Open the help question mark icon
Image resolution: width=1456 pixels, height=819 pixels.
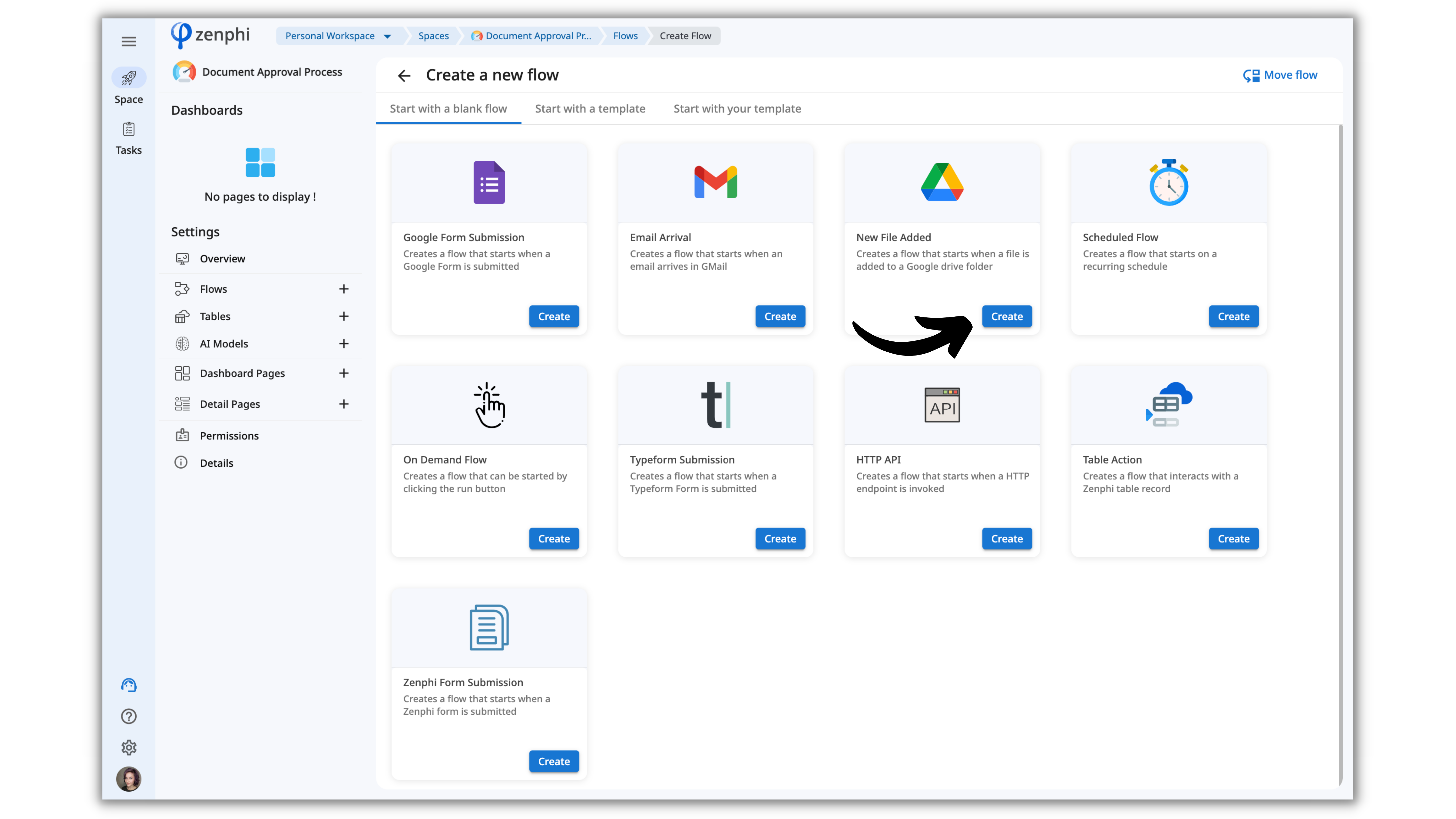129,716
